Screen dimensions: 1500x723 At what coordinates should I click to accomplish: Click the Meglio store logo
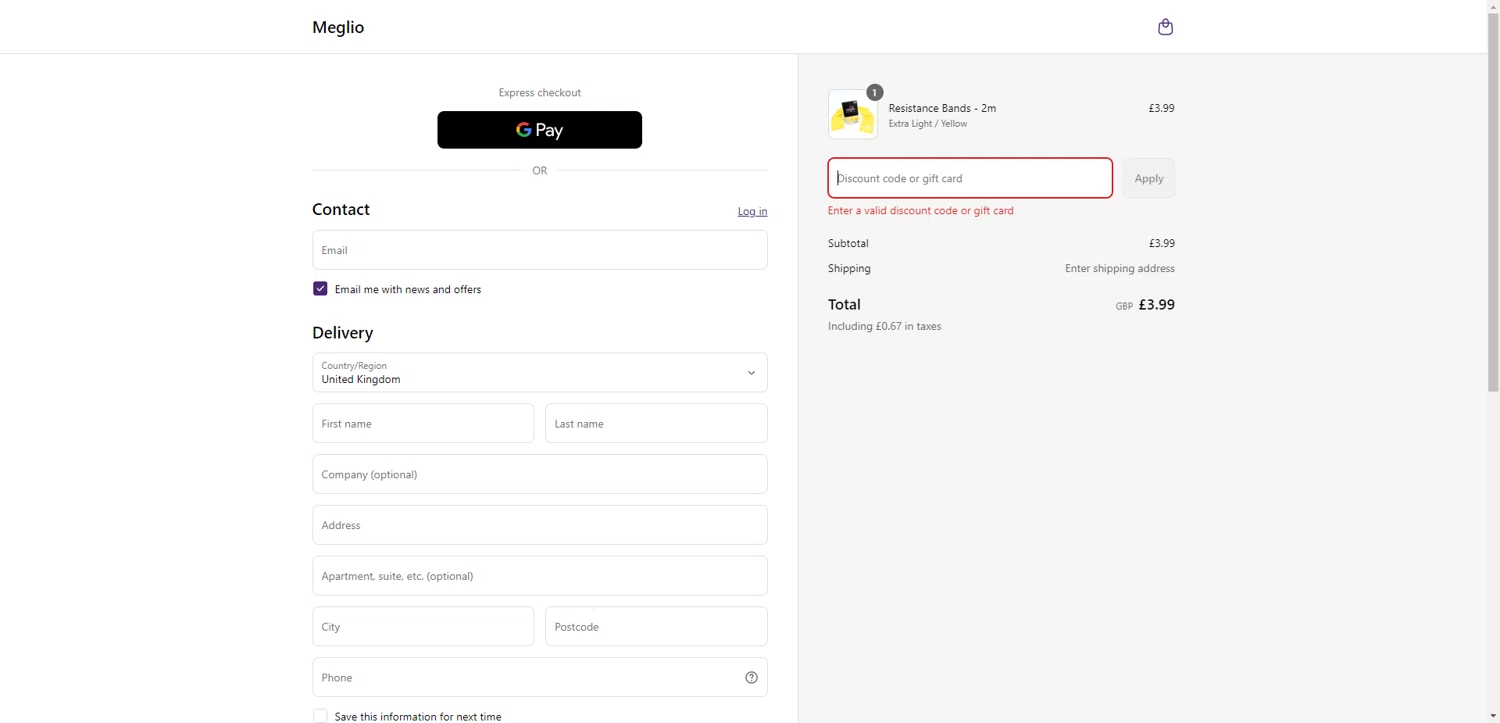pos(338,27)
